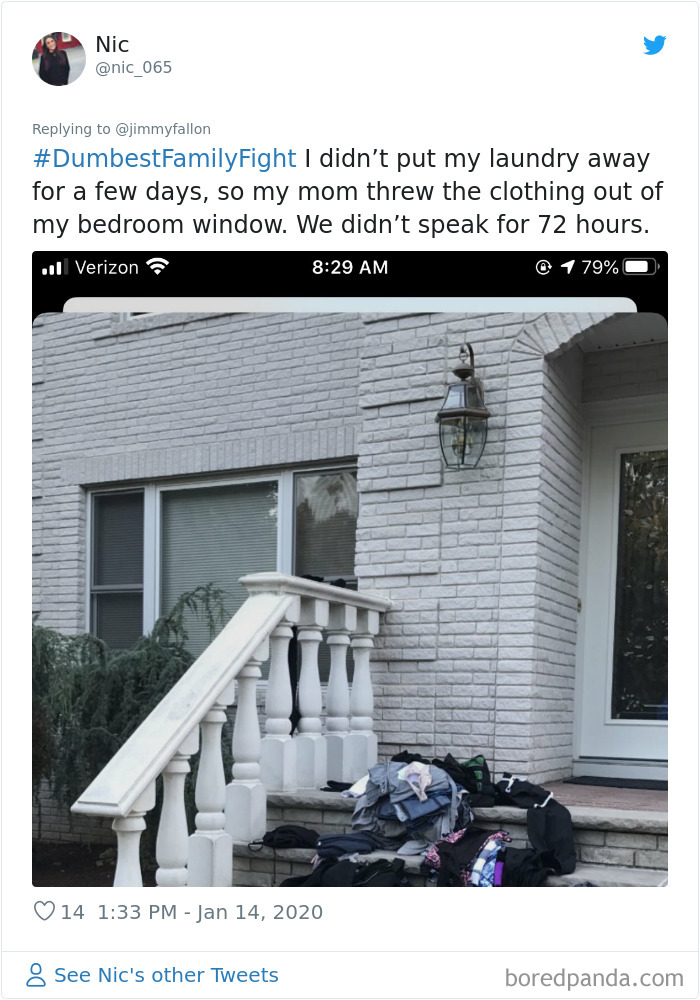
Task: Click the @nic_065 handle
Action: click(x=133, y=68)
